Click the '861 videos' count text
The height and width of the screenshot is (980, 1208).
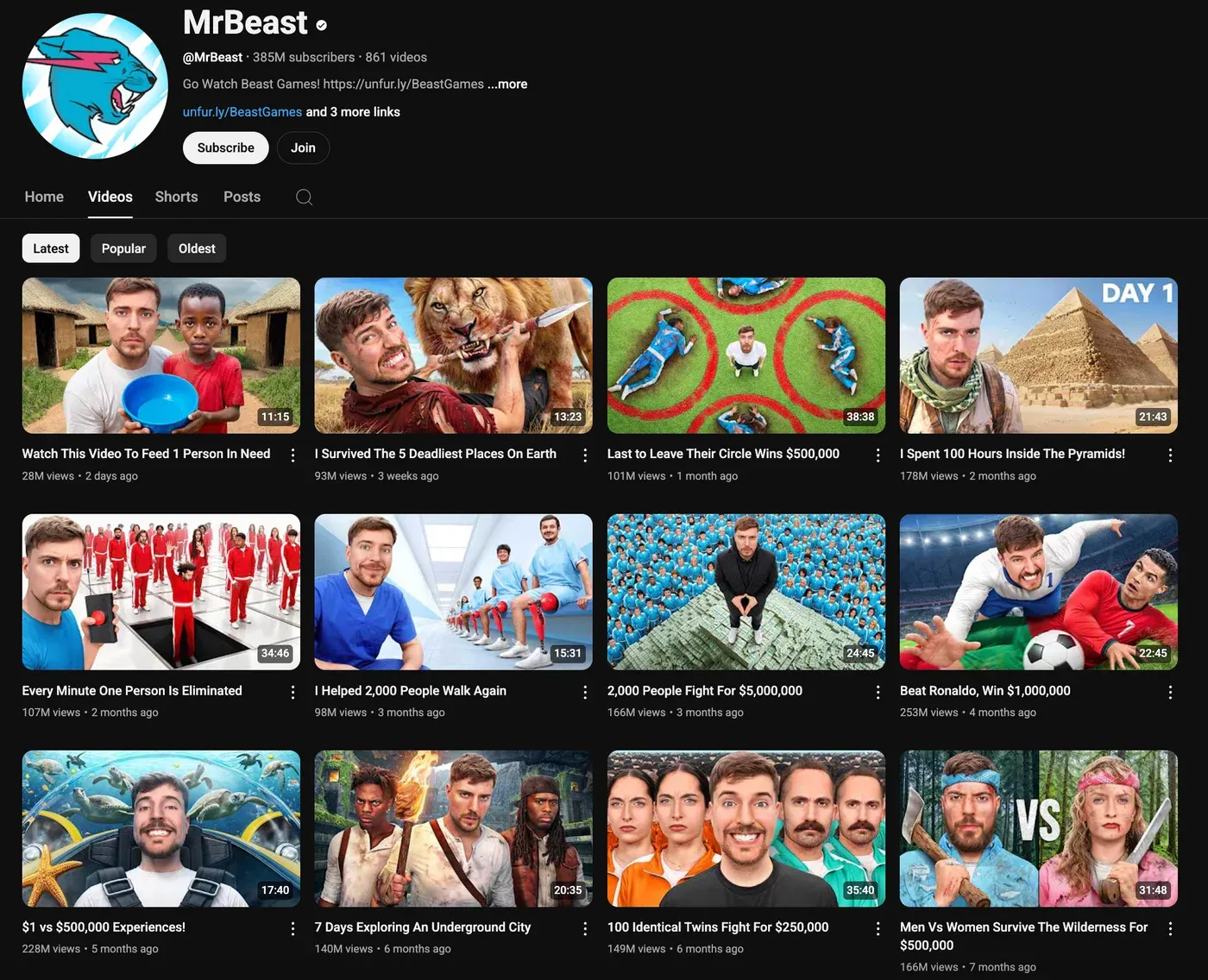point(396,57)
